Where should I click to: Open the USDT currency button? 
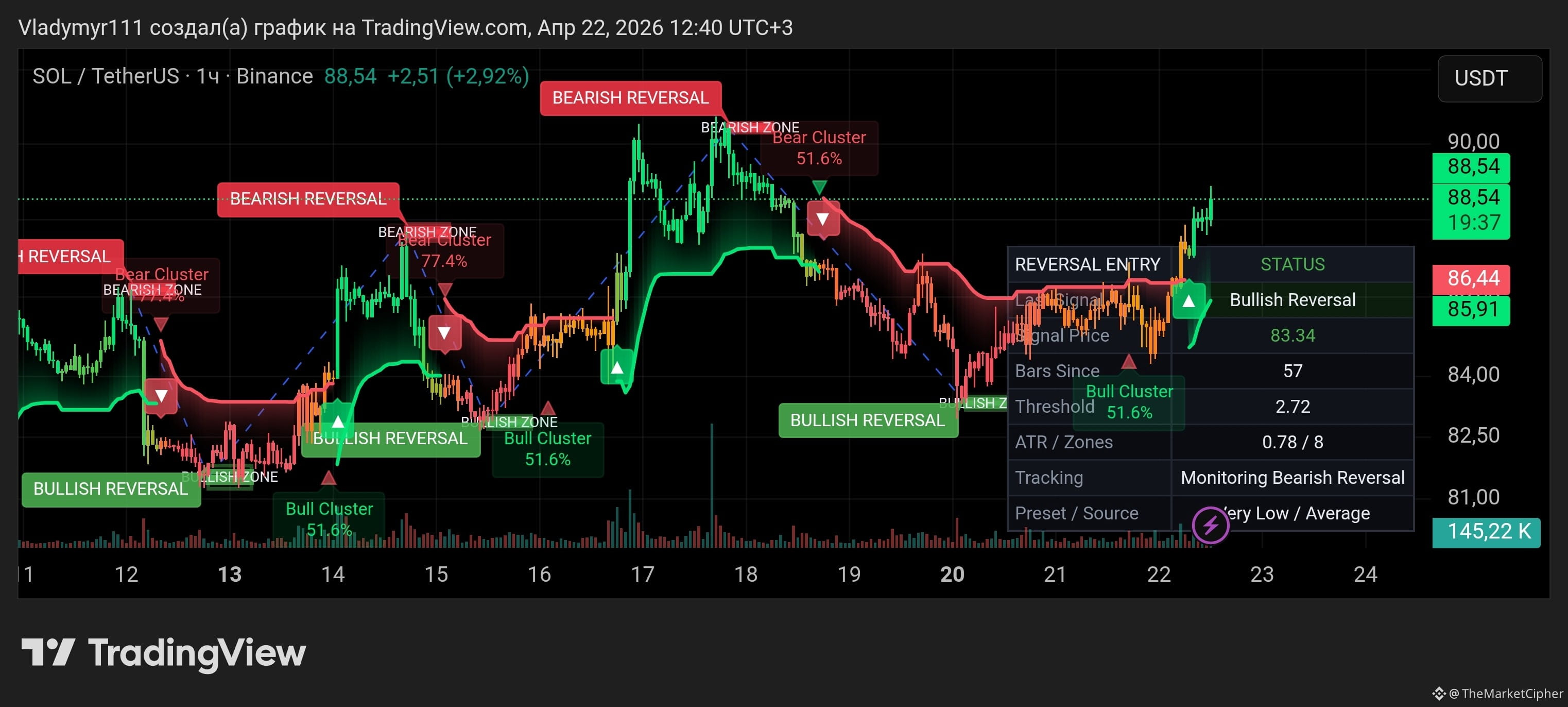pos(1490,78)
